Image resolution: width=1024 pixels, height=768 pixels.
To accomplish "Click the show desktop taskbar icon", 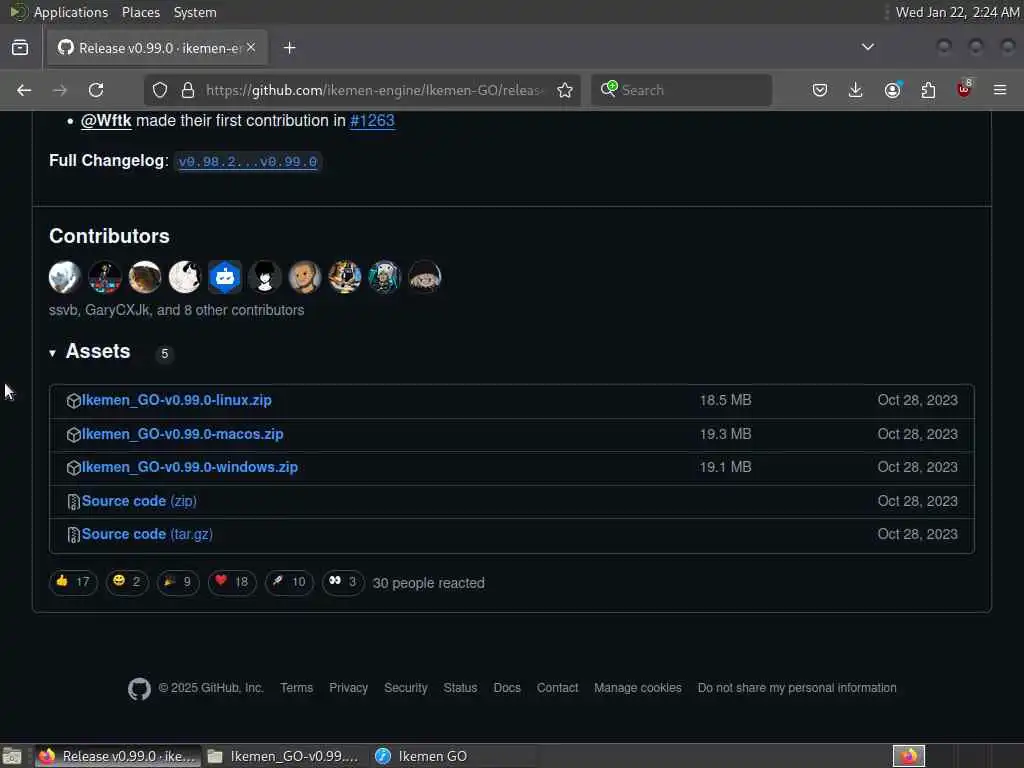I will coord(12,757).
